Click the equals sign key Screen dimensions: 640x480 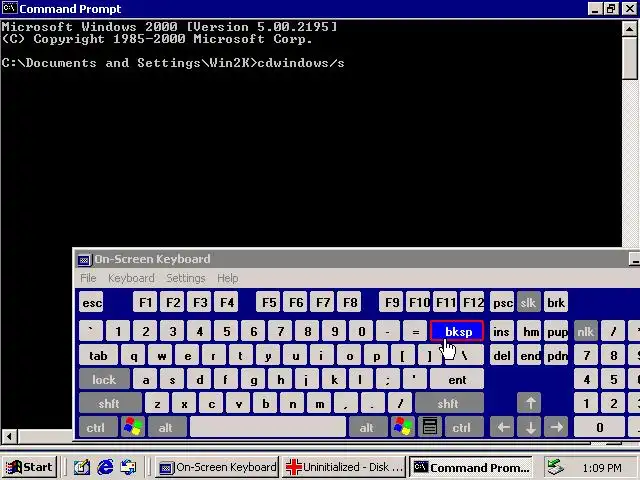point(415,331)
